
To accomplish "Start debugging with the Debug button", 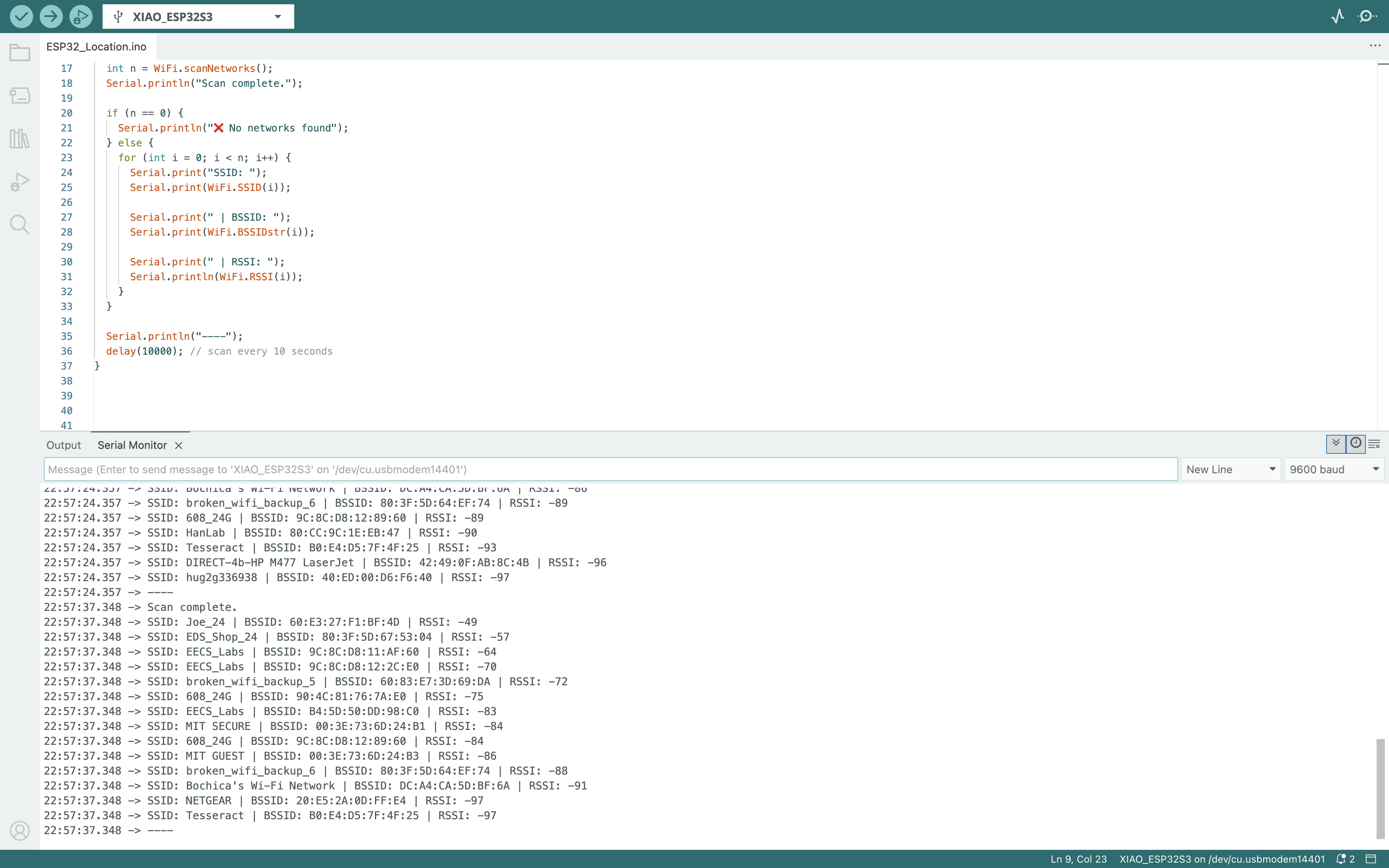I will tap(81, 16).
